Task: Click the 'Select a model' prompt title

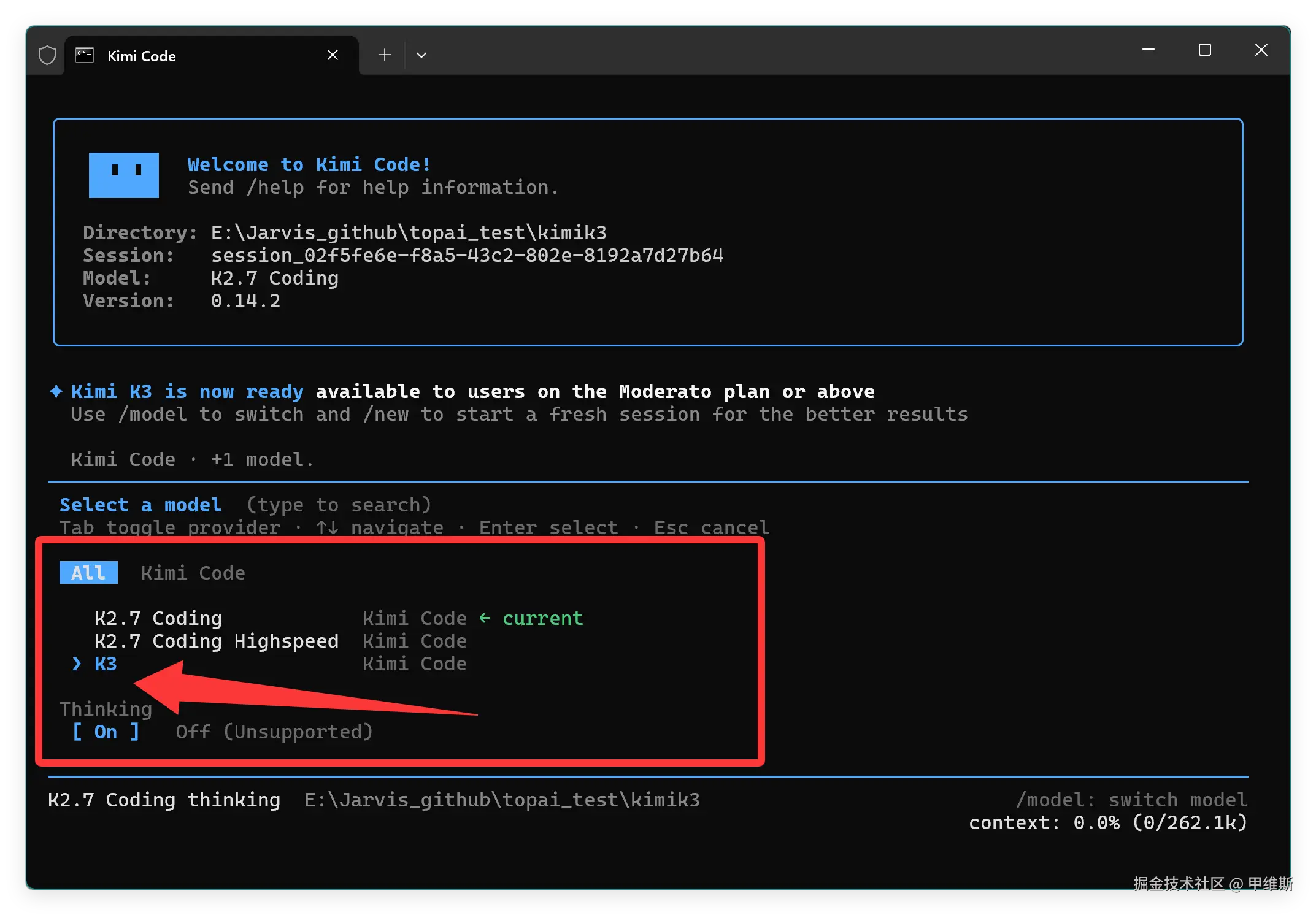Action: click(140, 505)
